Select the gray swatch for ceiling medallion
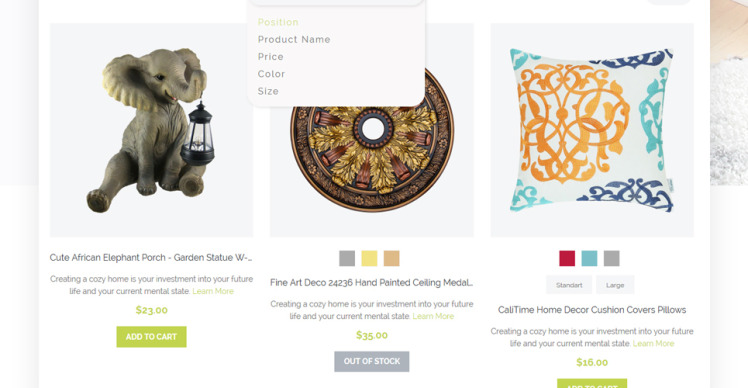 [x=347, y=258]
